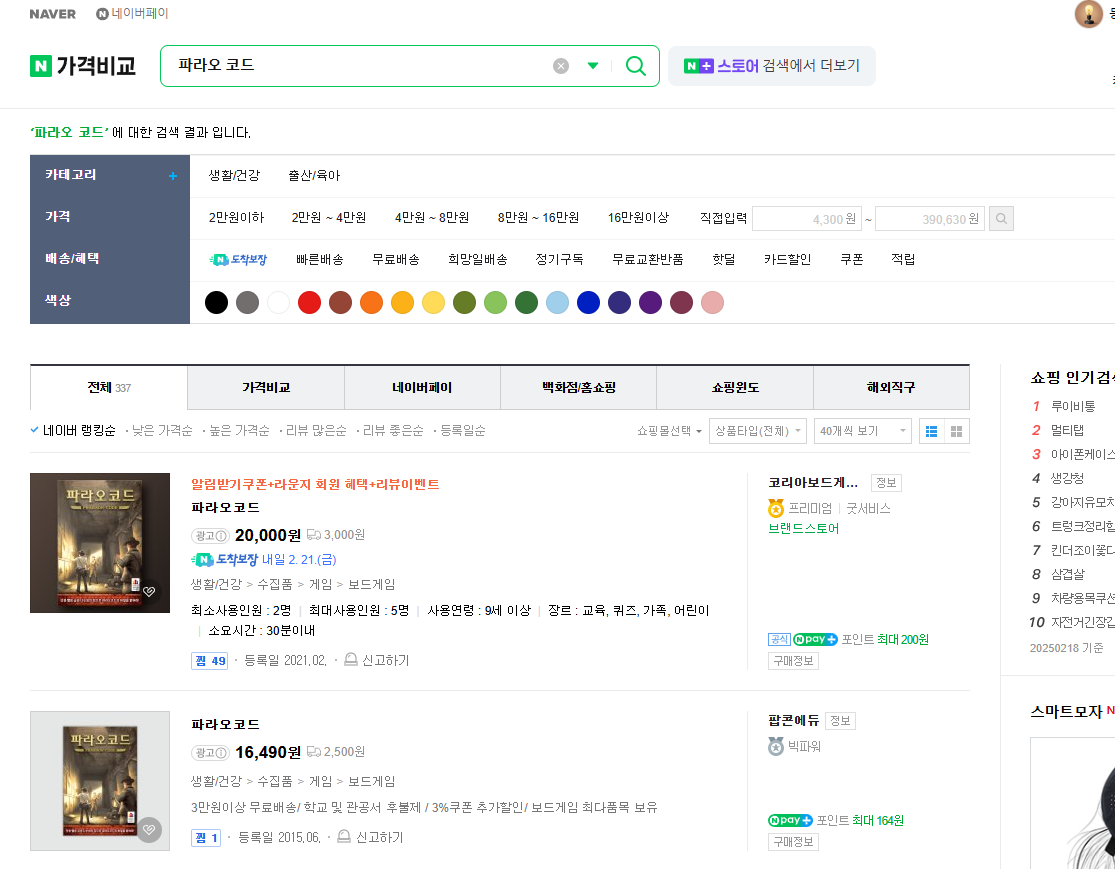Toggle the 희망일배송 filter
The width and height of the screenshot is (1115, 869).
click(478, 260)
